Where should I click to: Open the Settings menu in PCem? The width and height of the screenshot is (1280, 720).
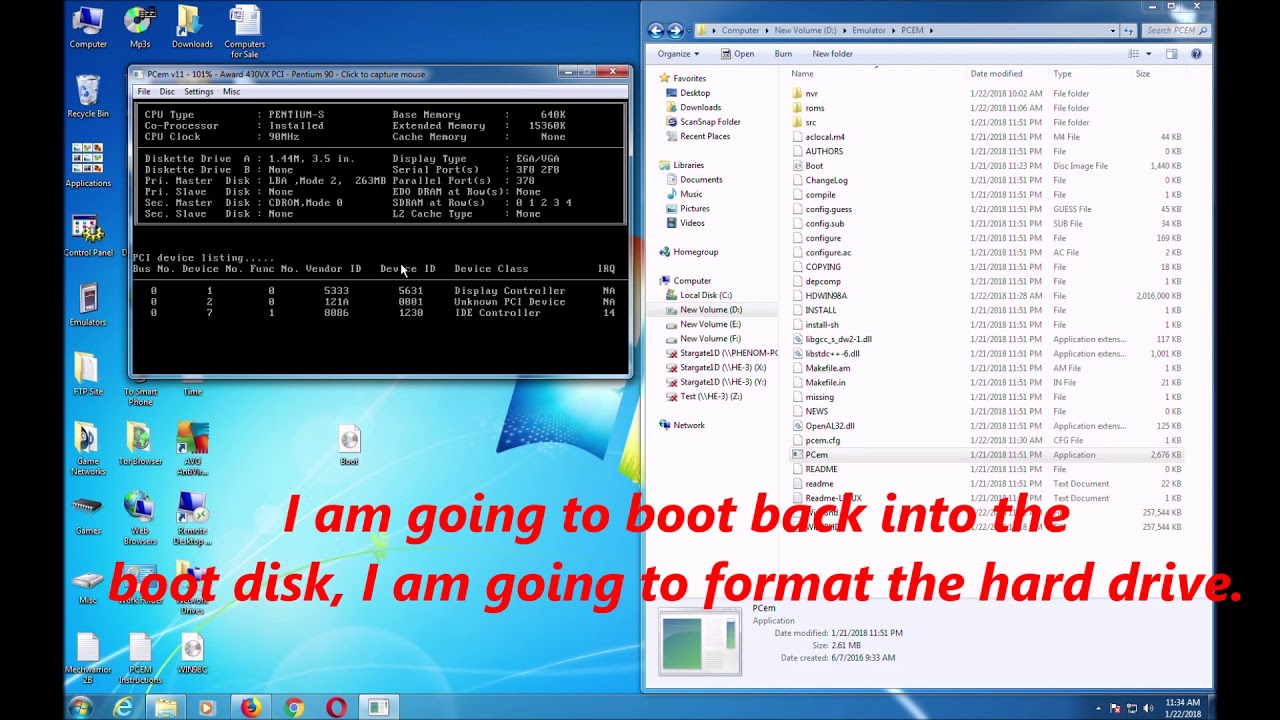(198, 92)
